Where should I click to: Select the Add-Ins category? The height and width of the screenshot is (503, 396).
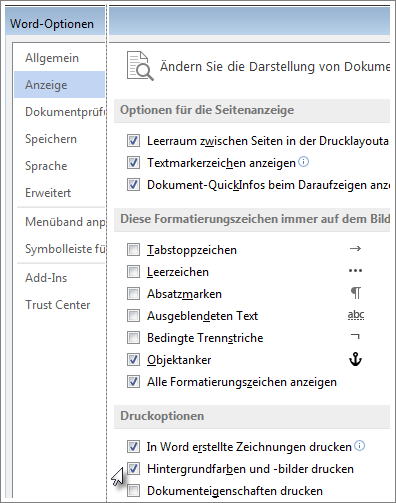click(x=59, y=278)
